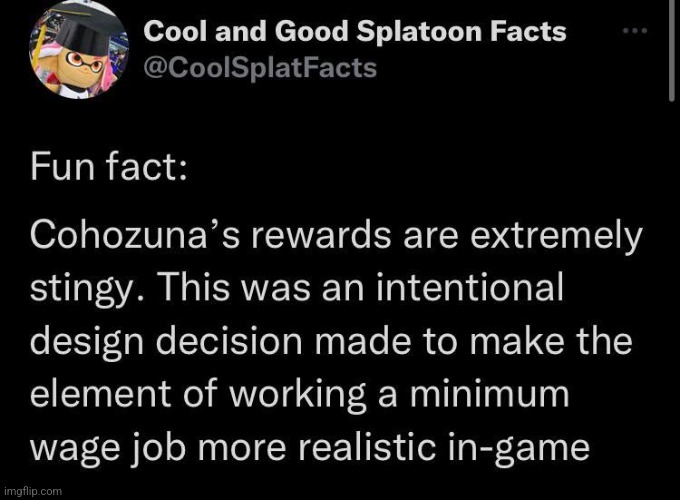Open the Cool and Good Splatoon Facts profile name
680x500 pixels.
pyautogui.click(x=355, y=32)
